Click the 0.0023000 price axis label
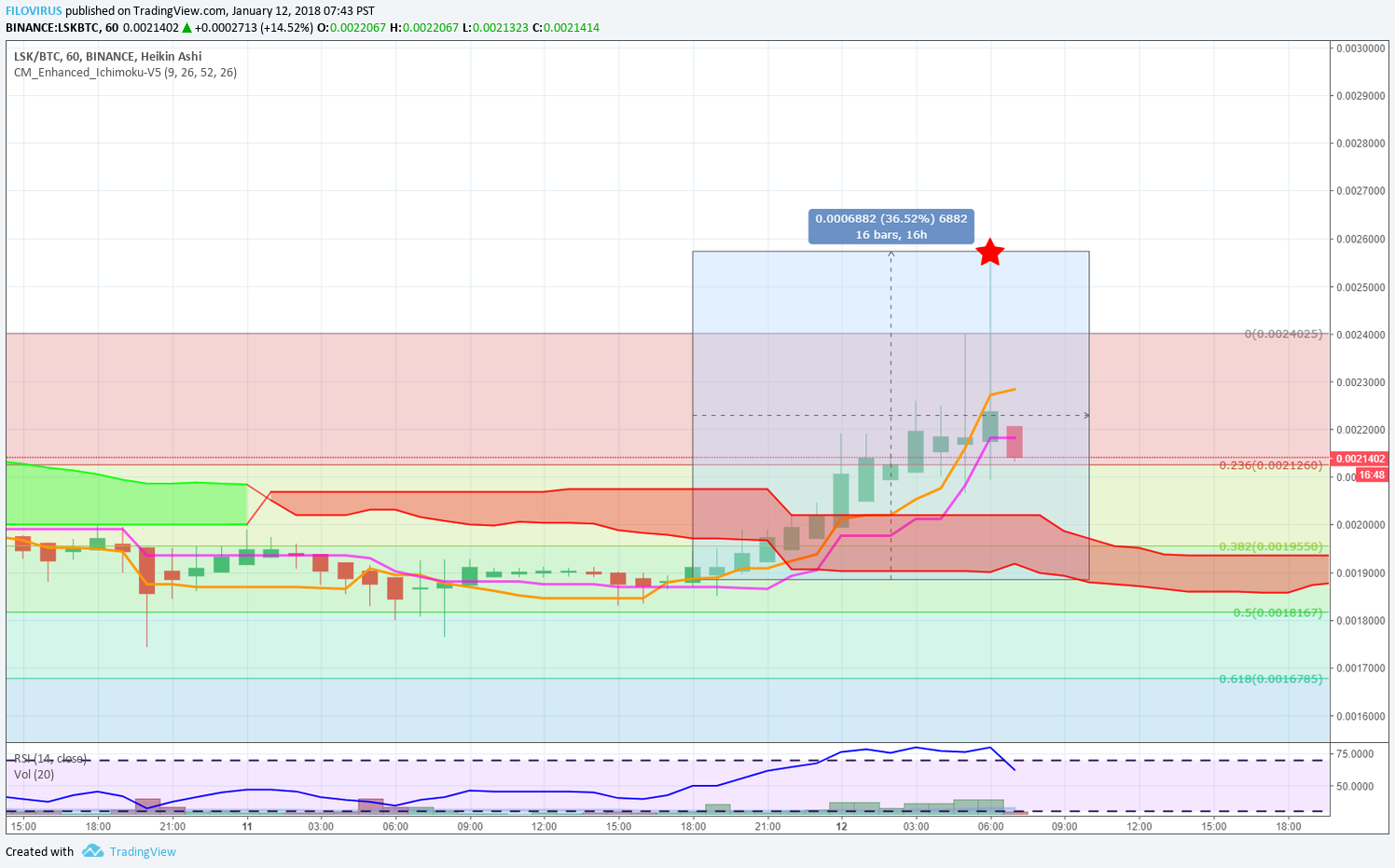Viewport: 1395px width, 868px height. tap(1360, 382)
